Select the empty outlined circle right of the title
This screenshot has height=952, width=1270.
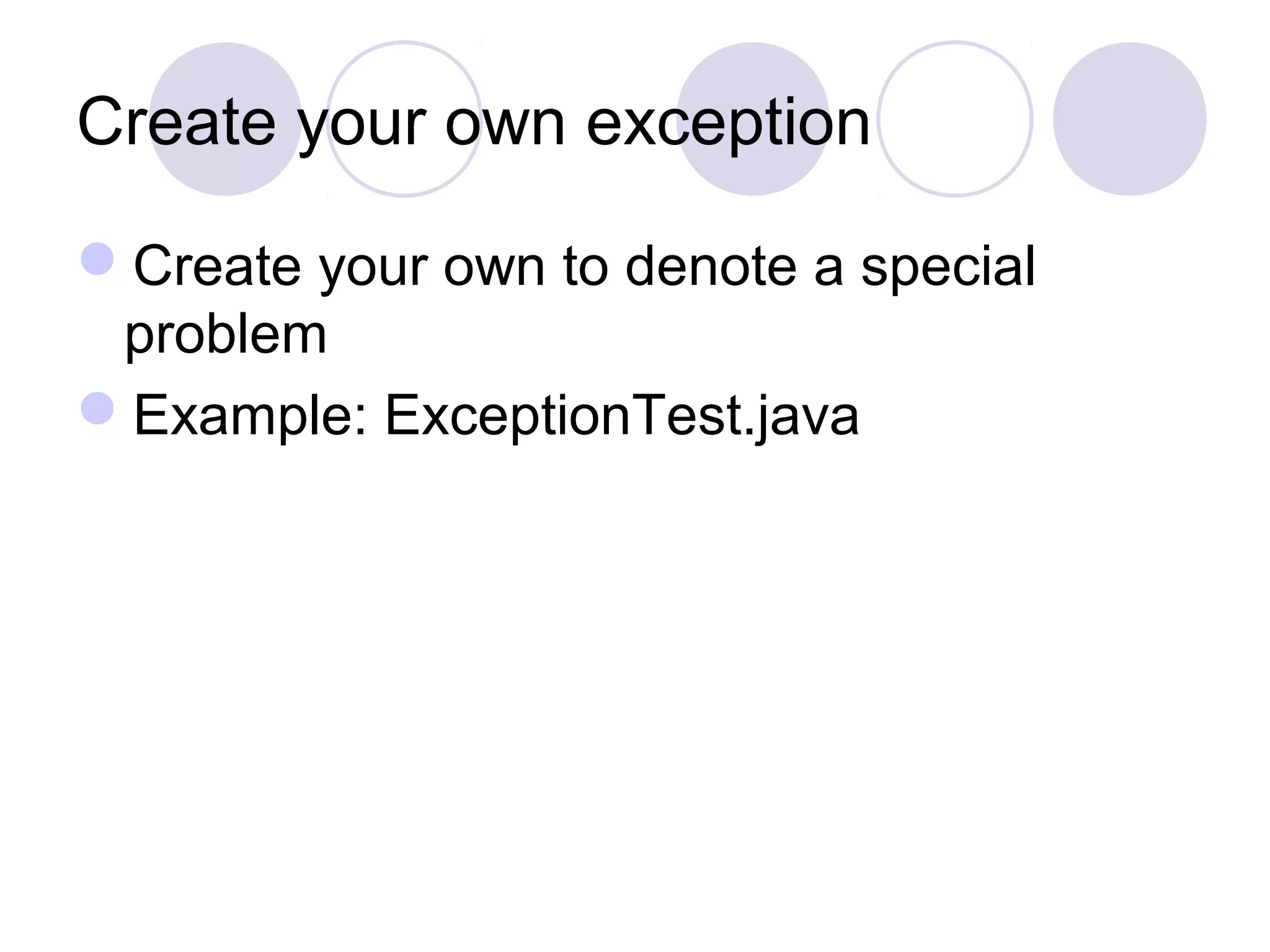[x=956, y=119]
